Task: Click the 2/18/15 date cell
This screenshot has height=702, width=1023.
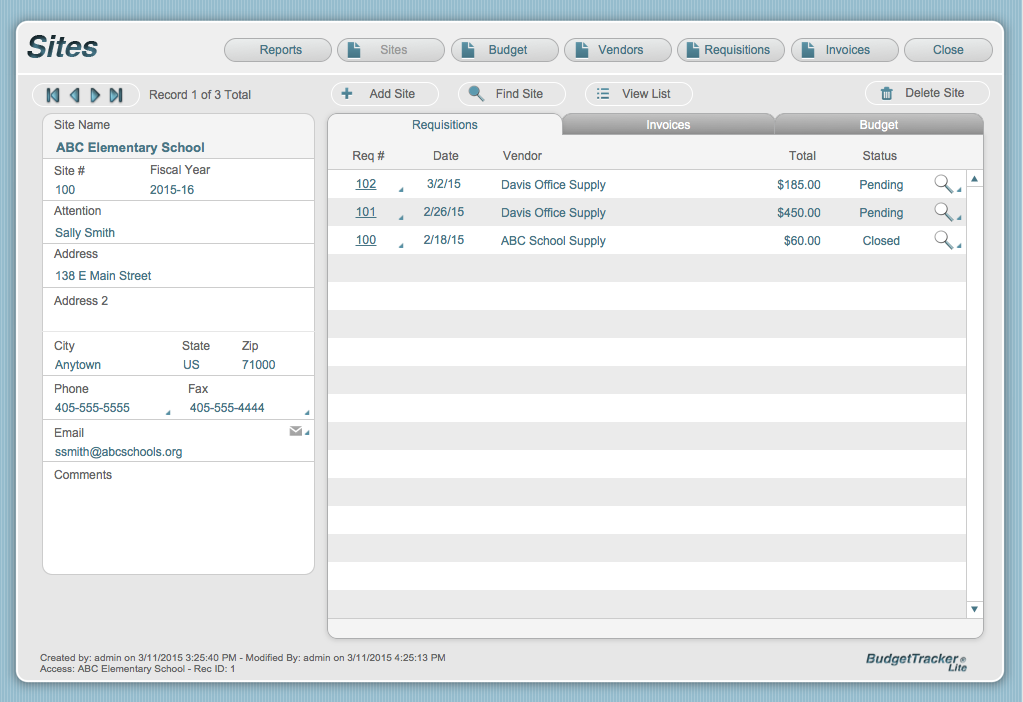Action: point(444,240)
